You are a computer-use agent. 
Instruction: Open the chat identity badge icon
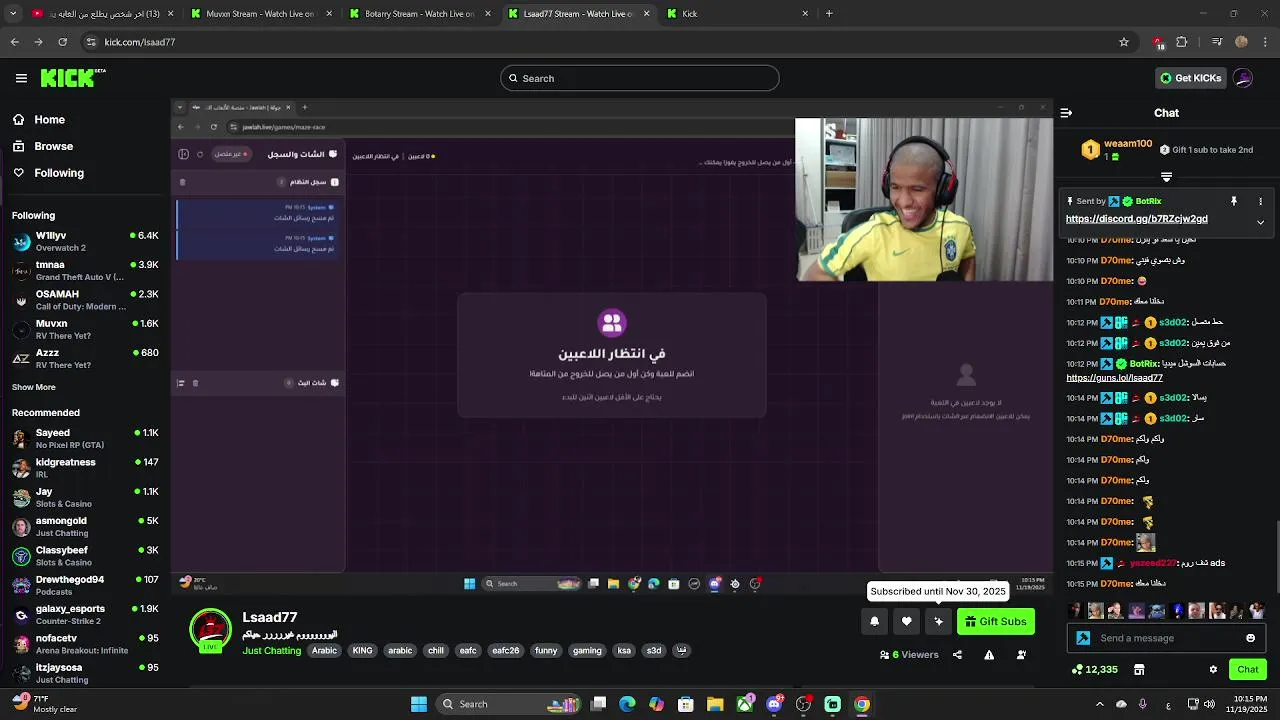1083,638
